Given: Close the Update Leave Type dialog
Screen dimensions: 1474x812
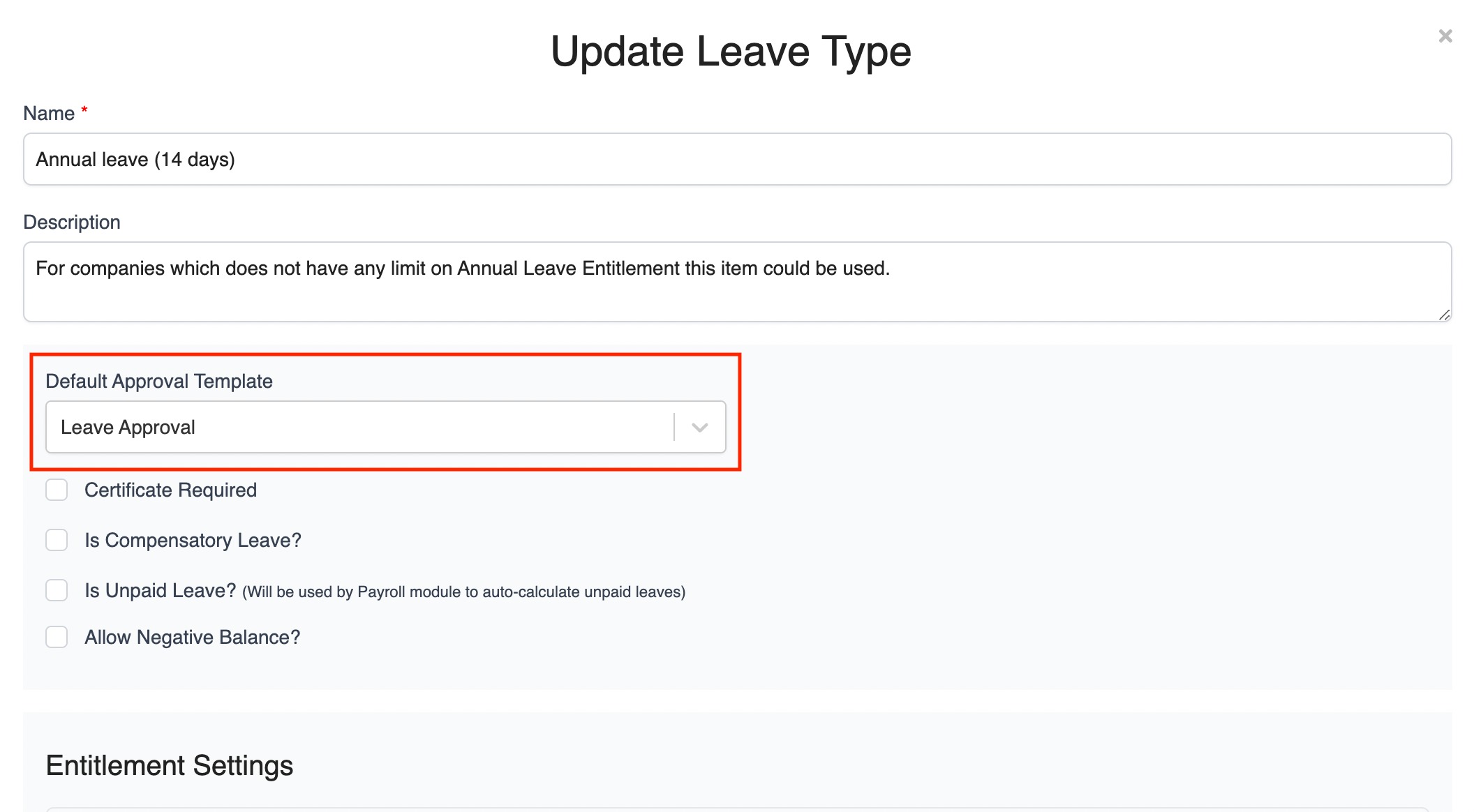Looking at the screenshot, I should (x=1445, y=36).
